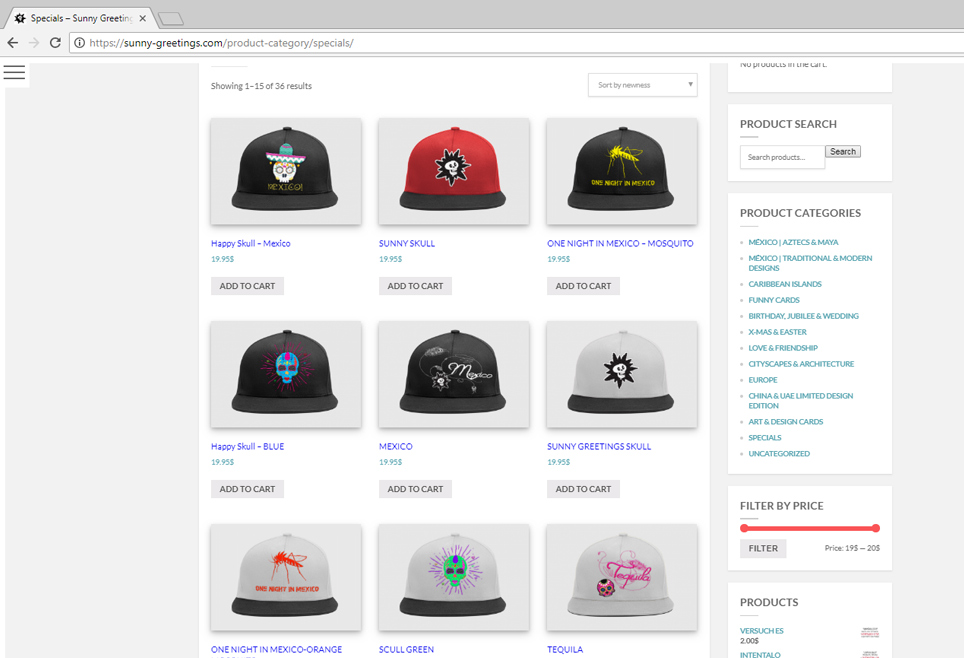Click Price: 19$ — 20$ text

click(852, 548)
